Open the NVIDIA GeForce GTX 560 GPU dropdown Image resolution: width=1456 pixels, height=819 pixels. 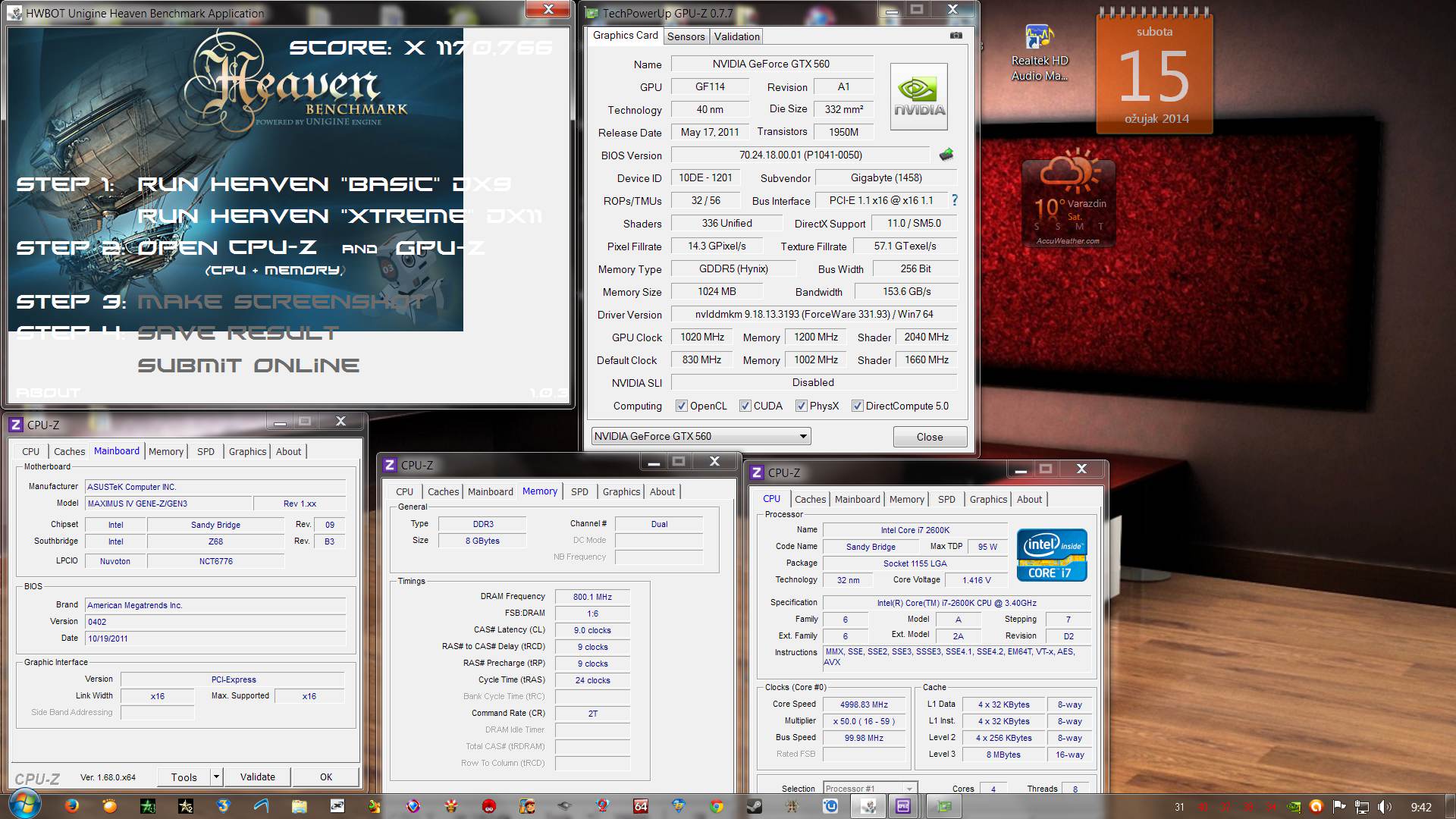(701, 436)
